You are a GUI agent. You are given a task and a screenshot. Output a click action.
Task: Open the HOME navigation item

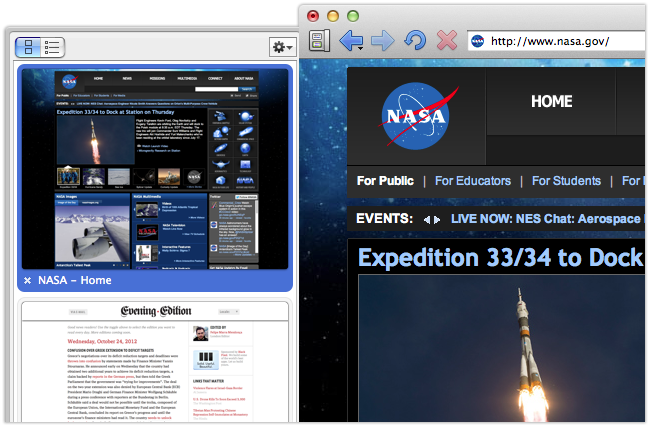551,101
